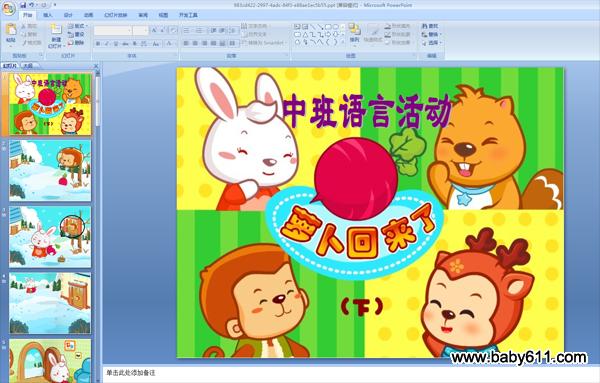Viewport: 600px width, 383px height.
Task: Expand the Layout (版式) dropdown
Action: 78,26
